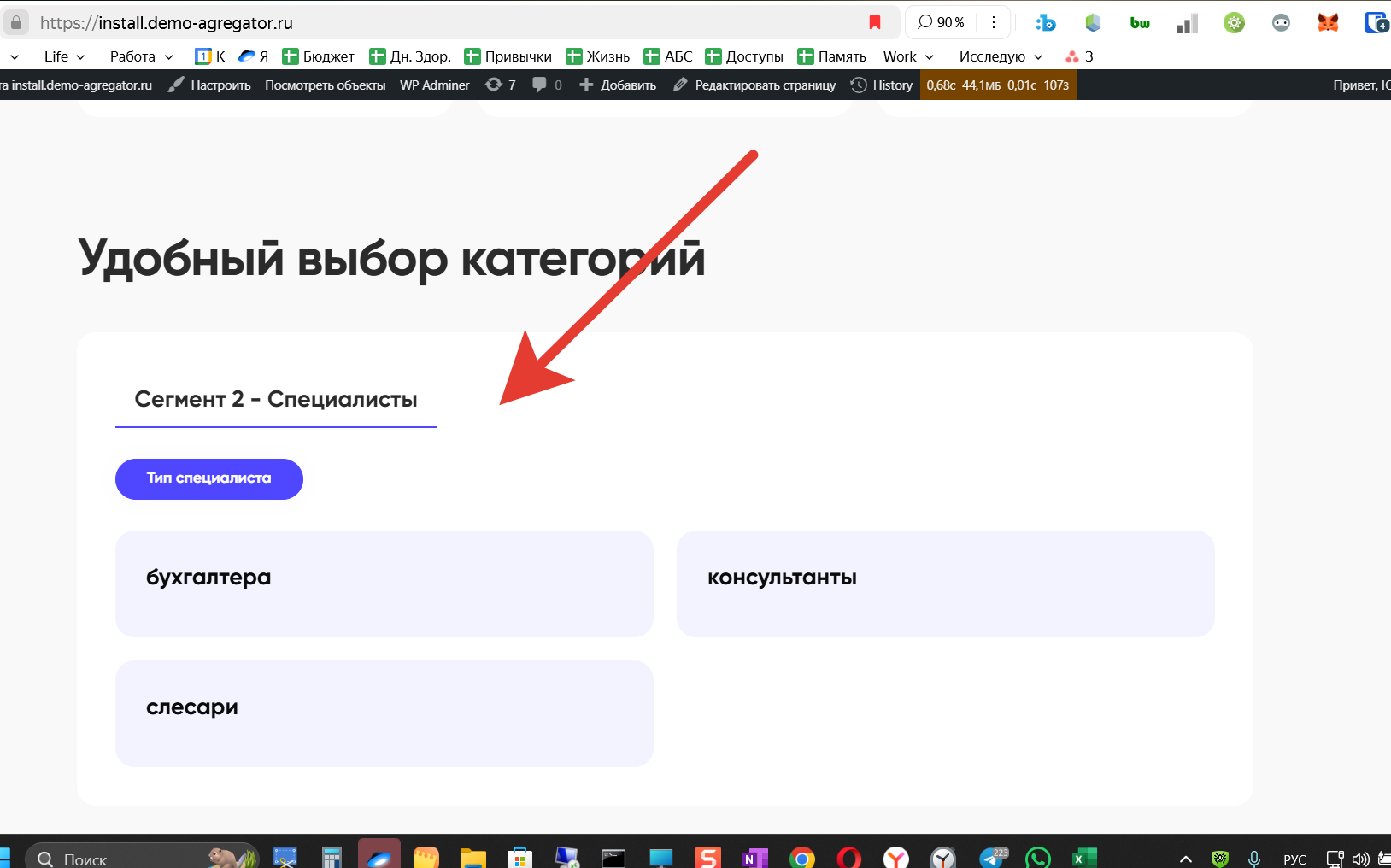Open the 'Work' bookmarks folder dropdown
This screenshot has height=868, width=1391.
(x=908, y=56)
